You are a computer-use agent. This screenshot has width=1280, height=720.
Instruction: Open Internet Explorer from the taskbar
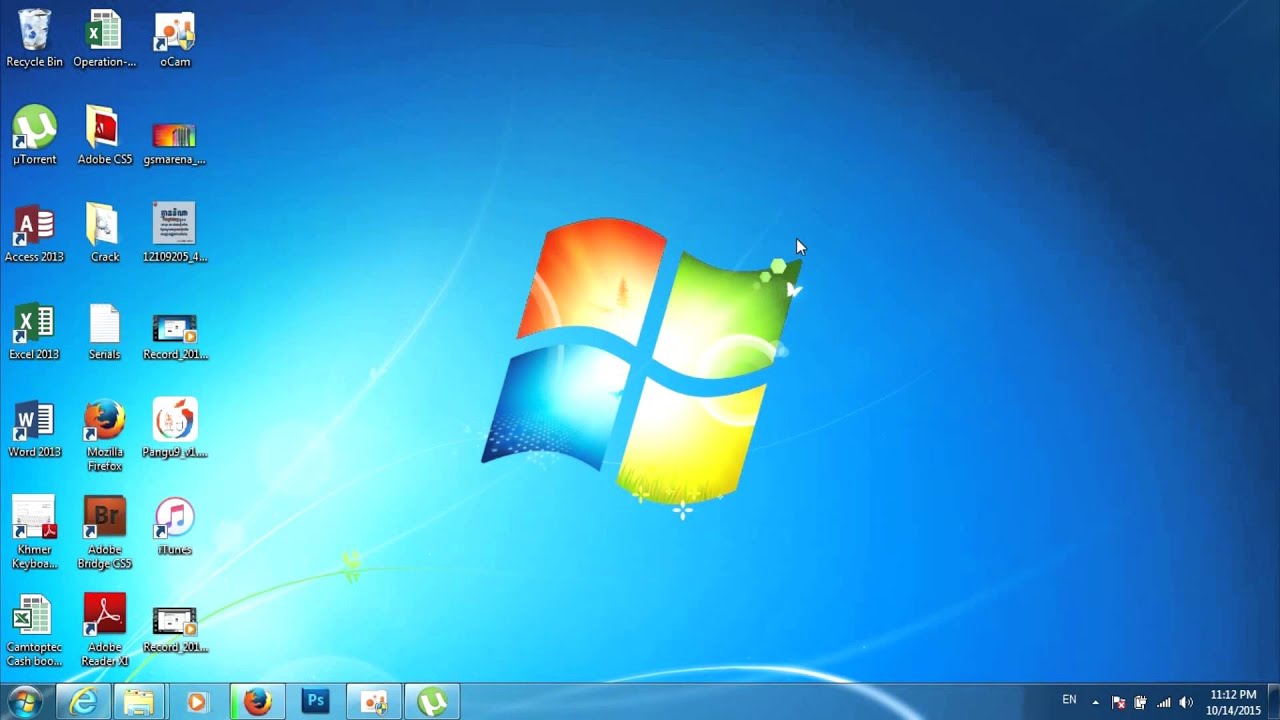tap(82, 702)
